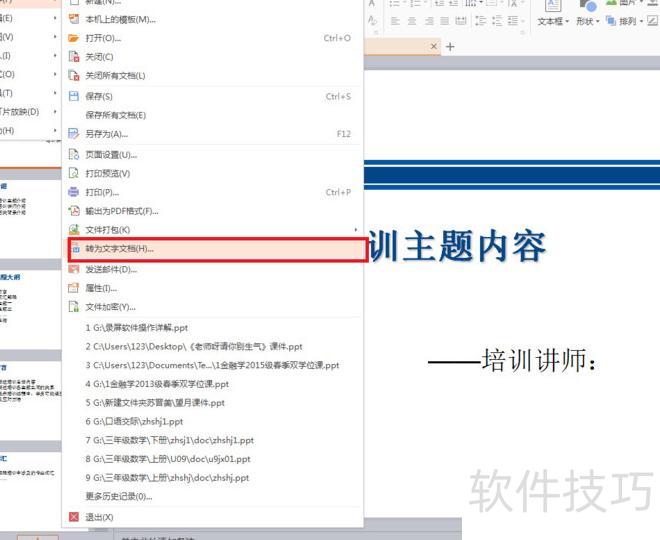This screenshot has width=660, height=540.
Task: Click the PDF icon for 输出为PDF格式(F)
Action: tap(74, 211)
